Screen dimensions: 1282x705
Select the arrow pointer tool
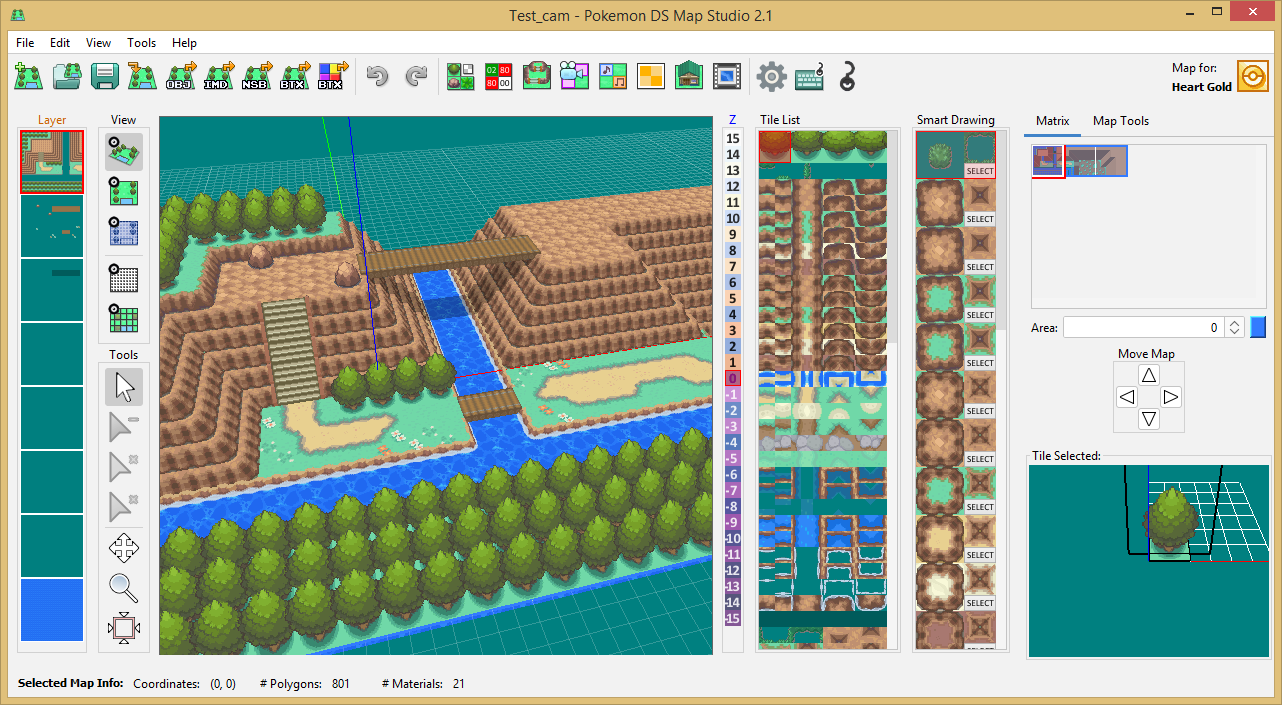[x=124, y=387]
